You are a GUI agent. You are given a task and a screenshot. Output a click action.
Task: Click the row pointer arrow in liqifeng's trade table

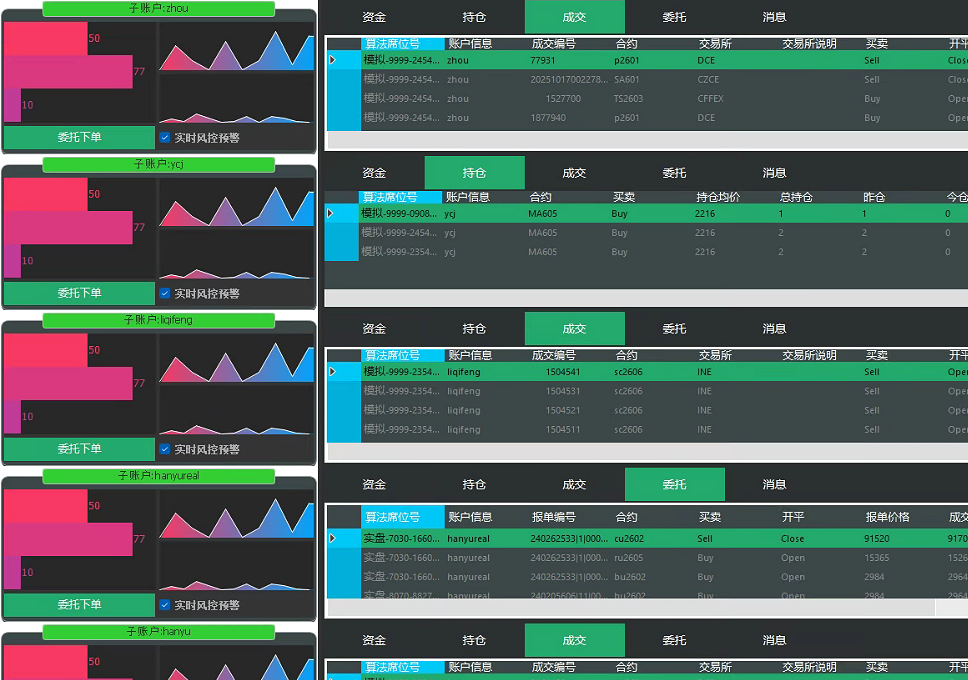tap(332, 372)
